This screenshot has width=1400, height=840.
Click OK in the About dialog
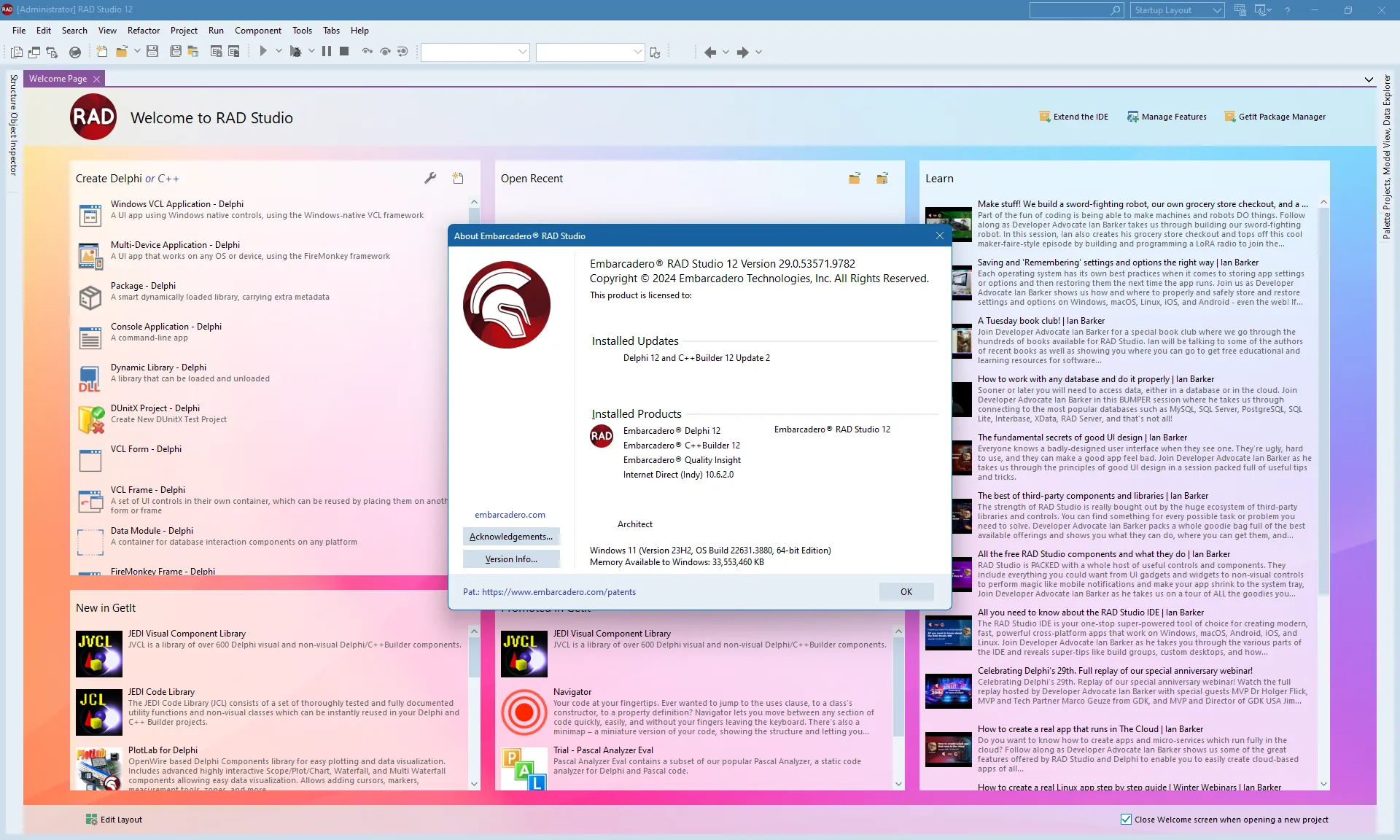(906, 592)
